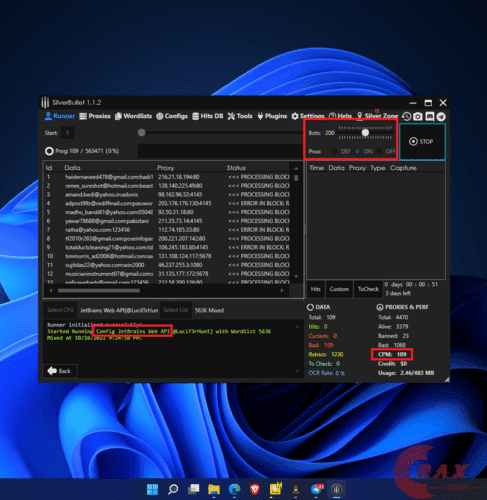Click horizontal scrollbar left arrow
Image resolution: width=487 pixels, height=500 pixels.
point(51,291)
